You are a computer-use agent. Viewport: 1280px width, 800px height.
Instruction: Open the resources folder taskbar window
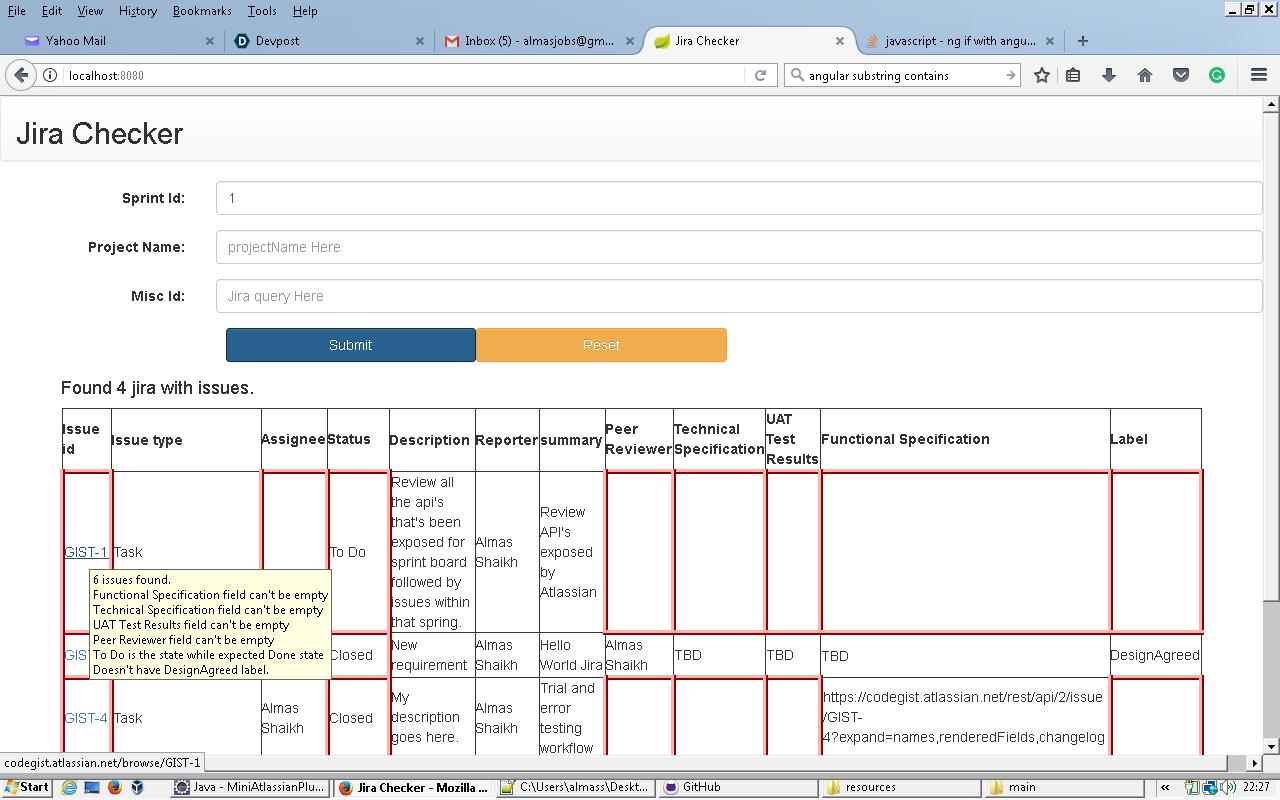click(903, 787)
